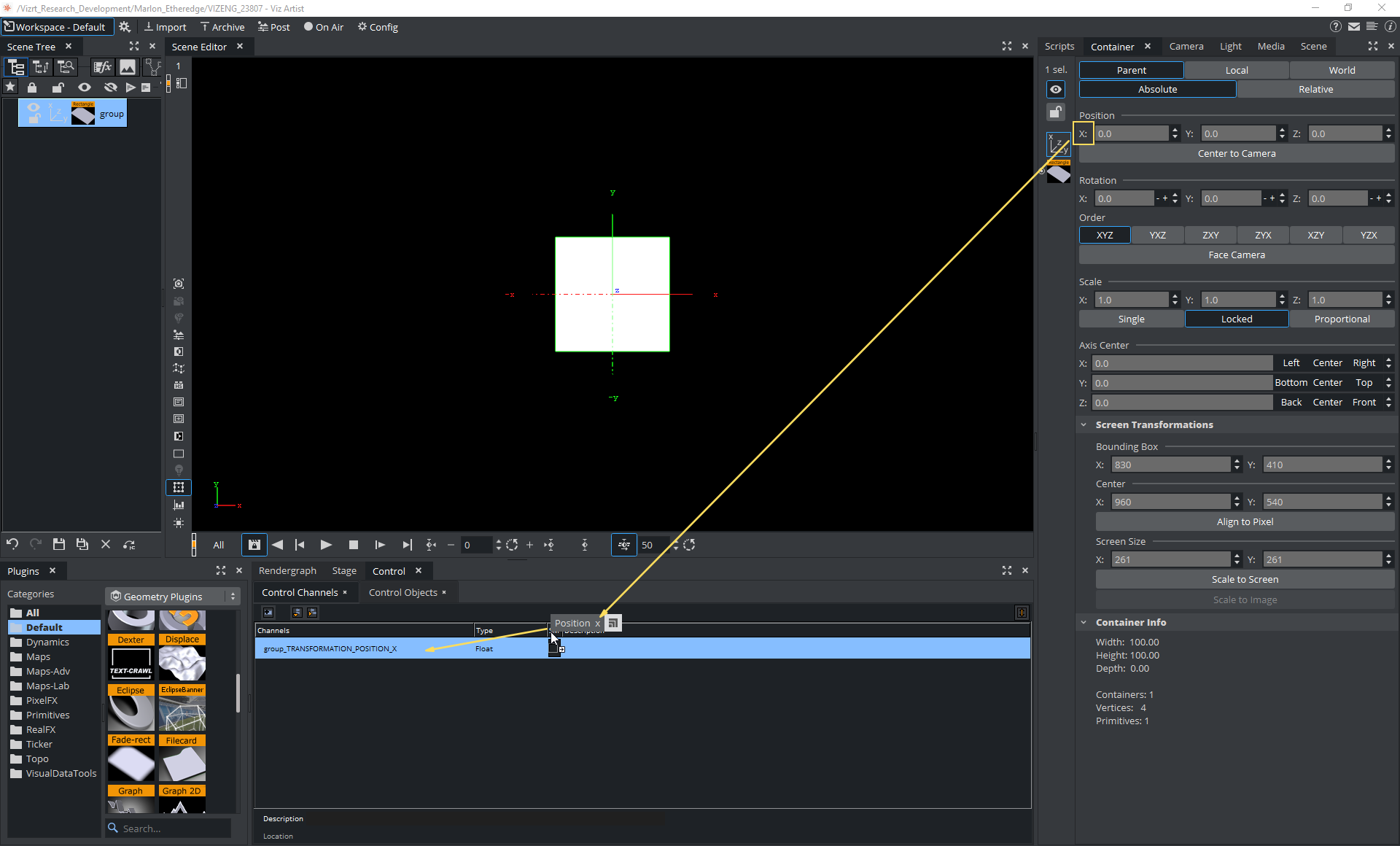Toggle container visibility eye in Container panel

(x=1055, y=89)
